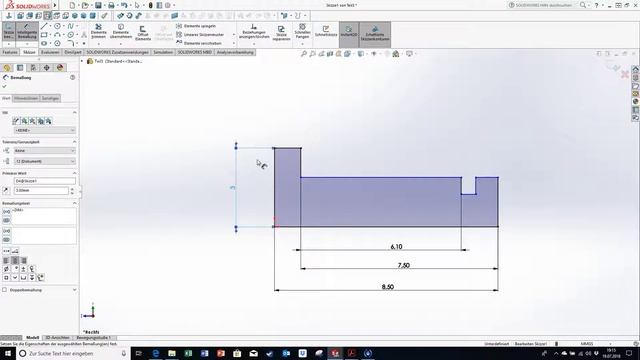
Task: Click the Undo icon
Action: pyautogui.click(x=124, y=5)
